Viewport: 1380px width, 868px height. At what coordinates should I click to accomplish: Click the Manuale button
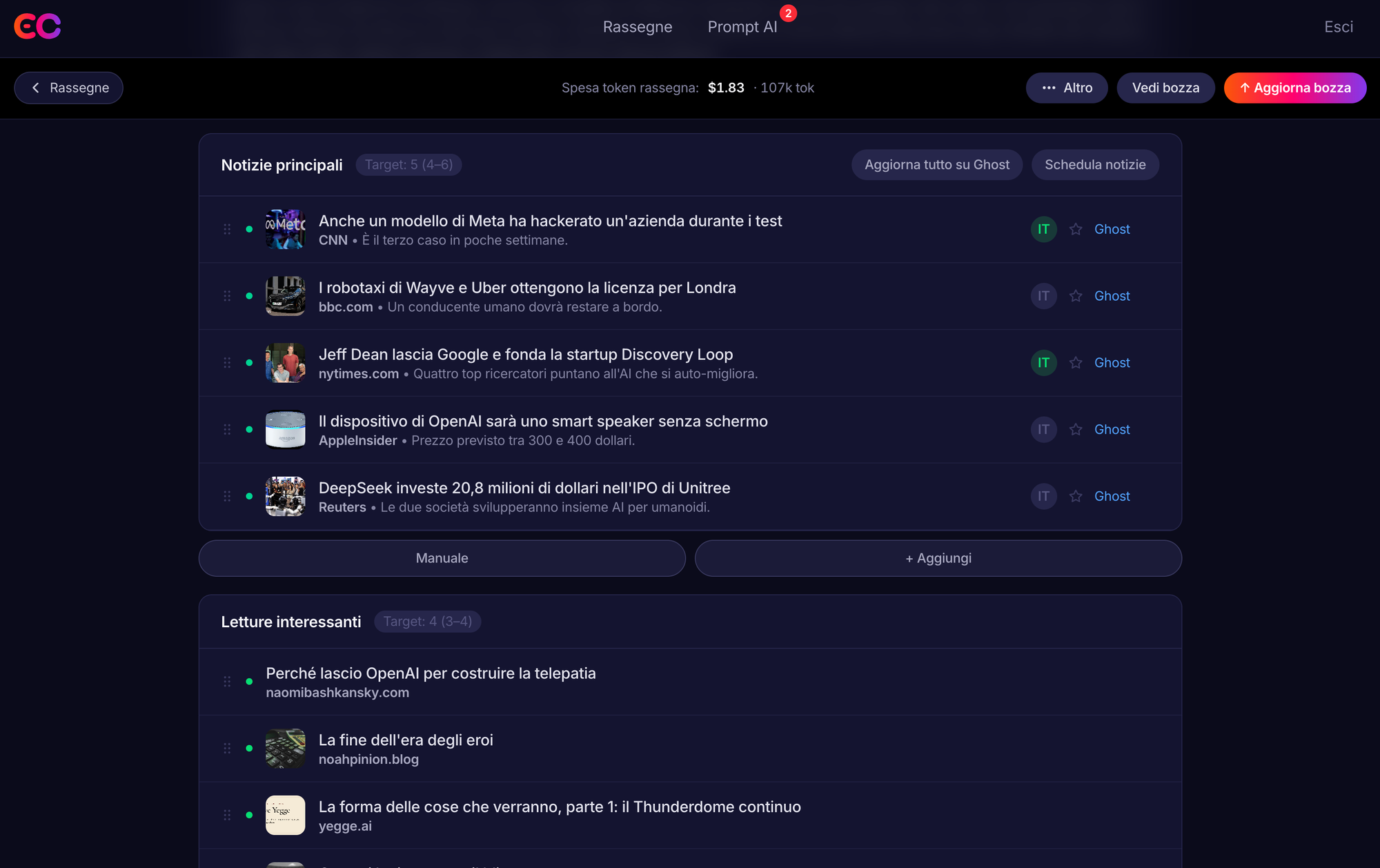tap(442, 558)
